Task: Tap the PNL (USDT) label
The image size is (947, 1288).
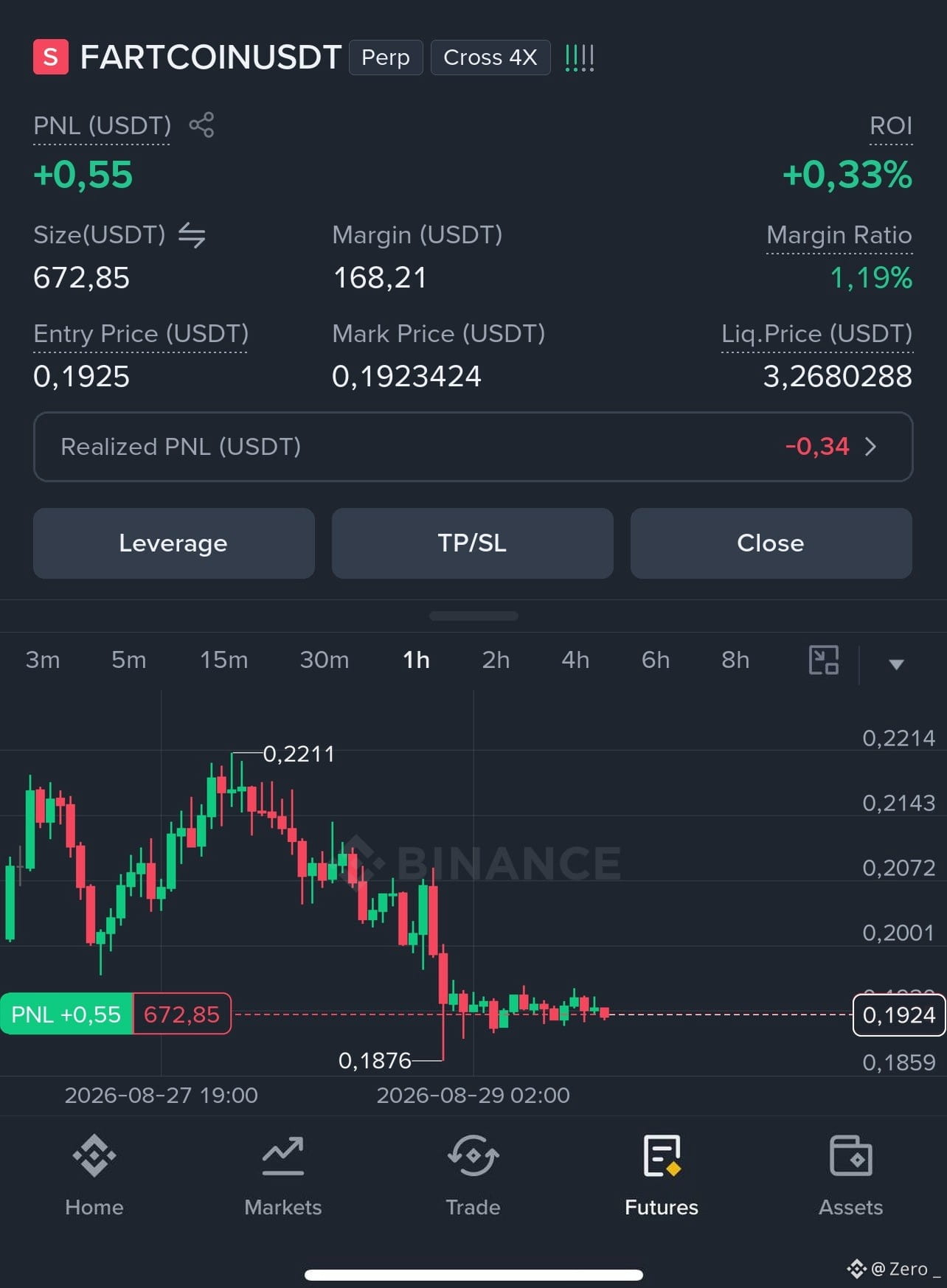Action: pos(102,126)
